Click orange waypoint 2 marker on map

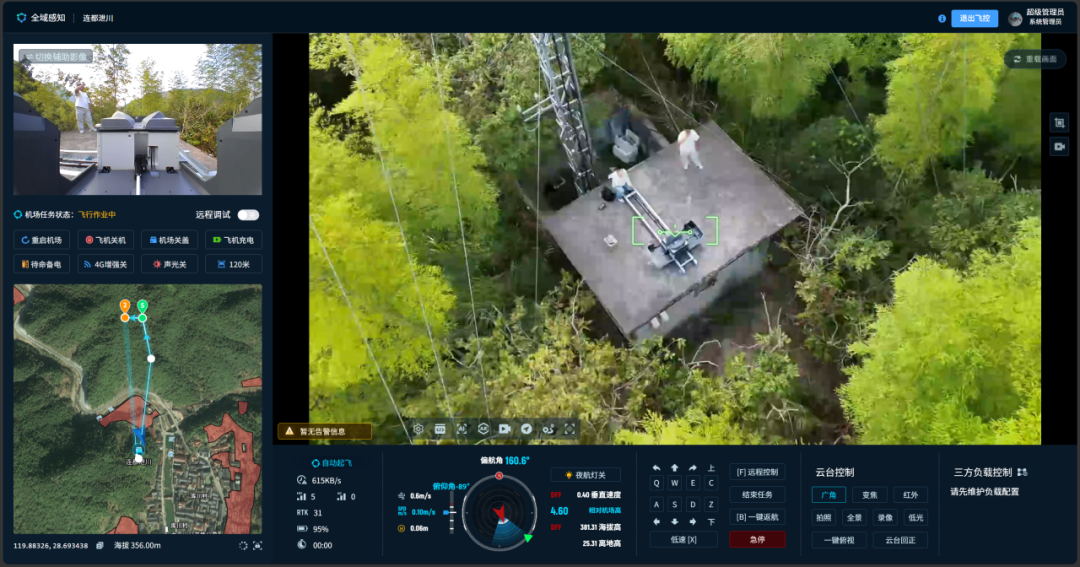[125, 305]
